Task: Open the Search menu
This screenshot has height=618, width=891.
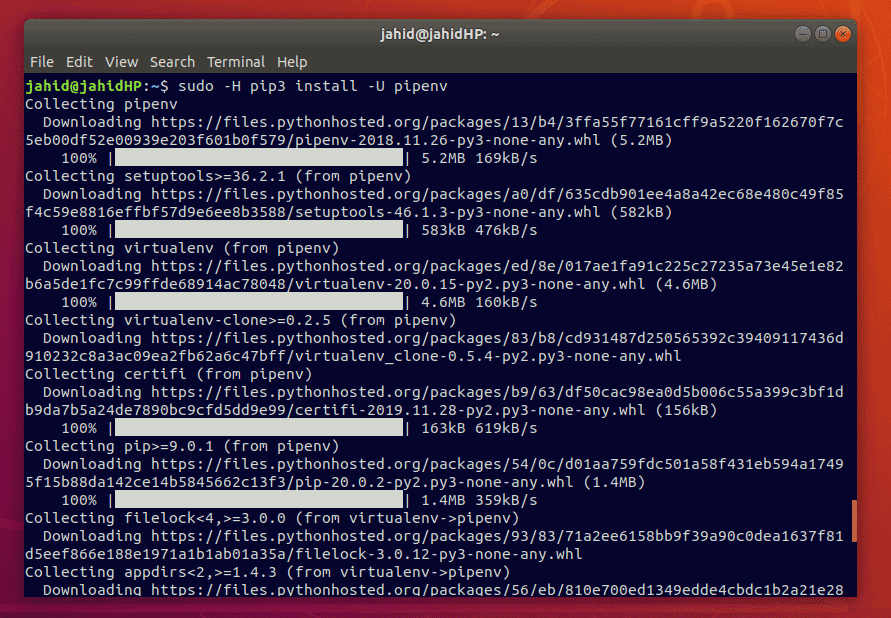Action: [172, 62]
